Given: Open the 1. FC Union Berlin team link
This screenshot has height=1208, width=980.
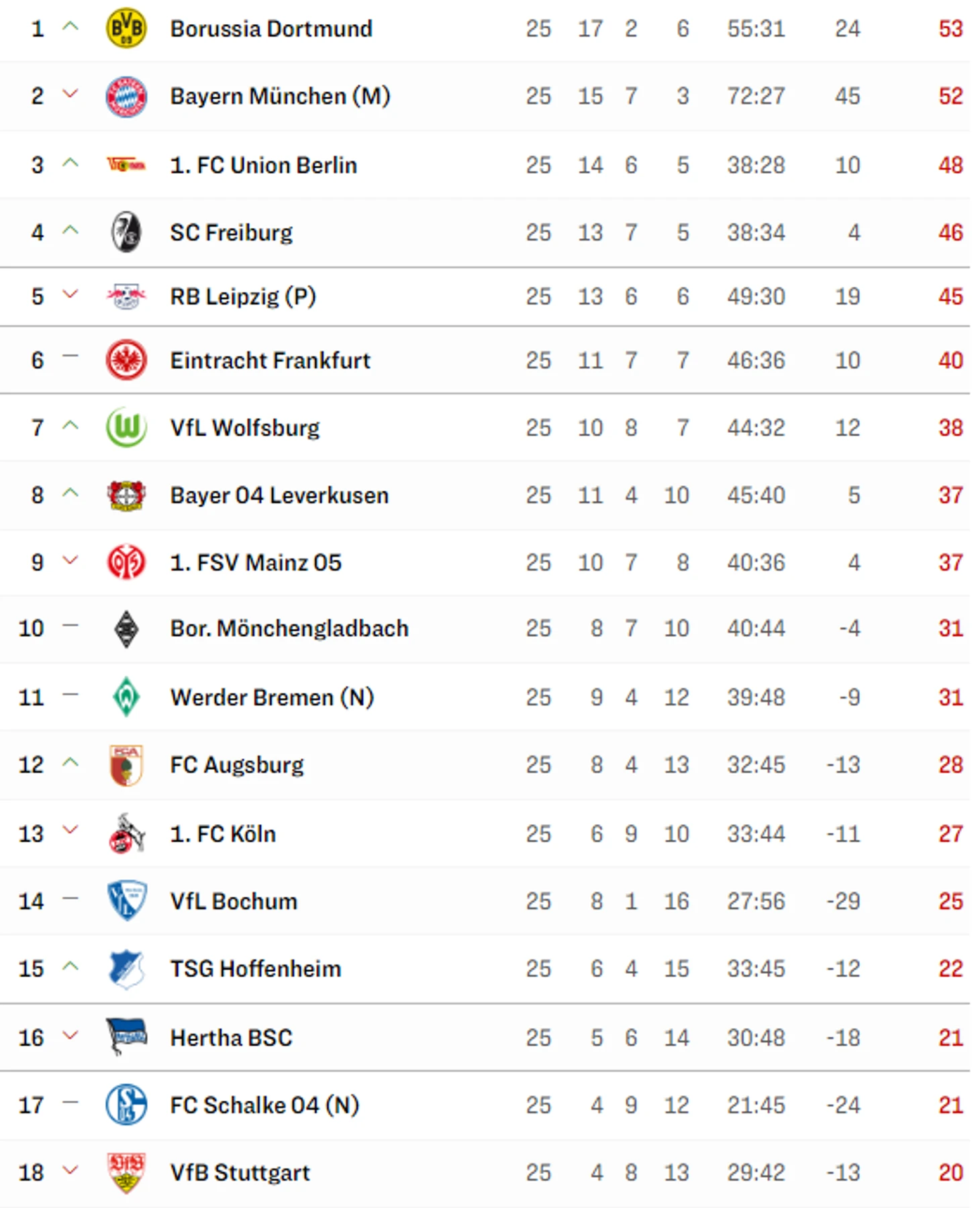Looking at the screenshot, I should [263, 165].
